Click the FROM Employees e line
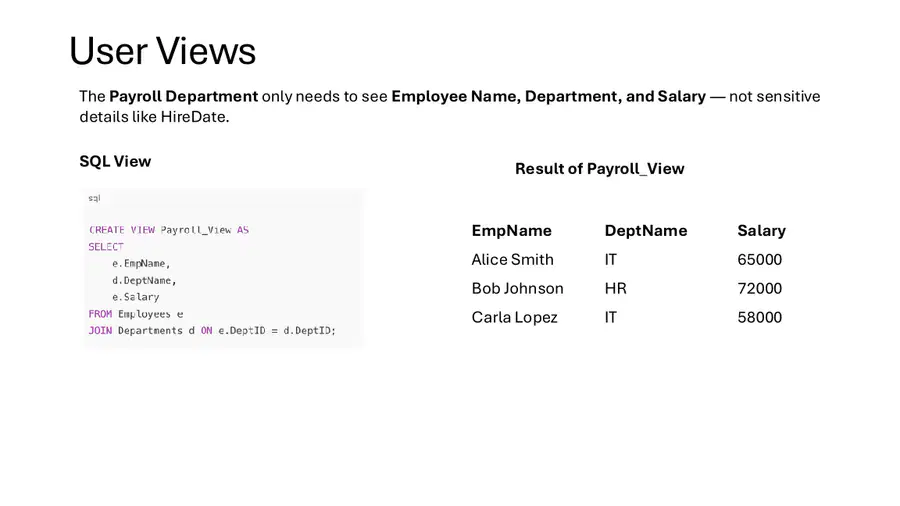The image size is (900, 506). tap(136, 314)
